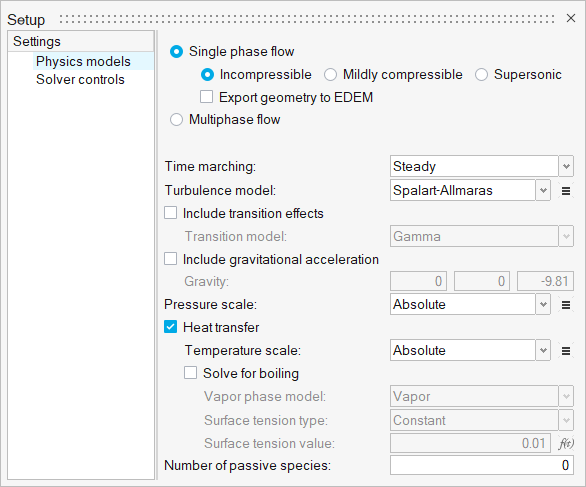Click the Temperature scale label
This screenshot has width=586, height=487.
point(243,351)
